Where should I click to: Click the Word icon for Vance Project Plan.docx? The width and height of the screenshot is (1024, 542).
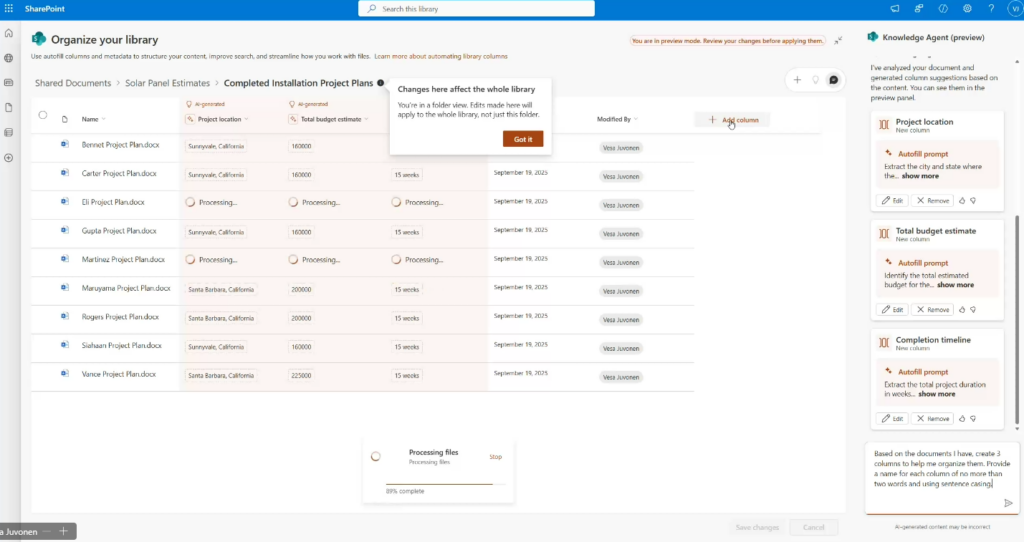tap(65, 374)
